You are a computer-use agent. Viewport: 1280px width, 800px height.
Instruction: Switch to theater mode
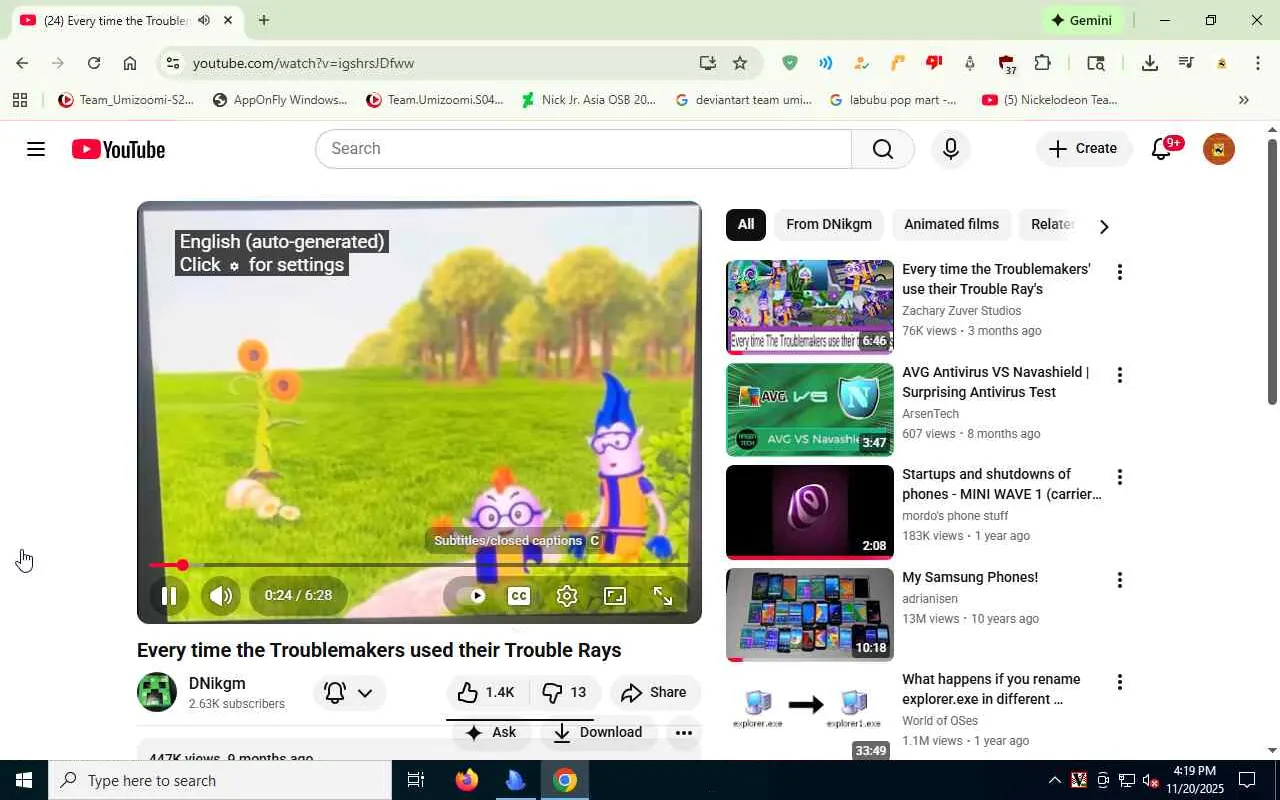click(x=615, y=596)
